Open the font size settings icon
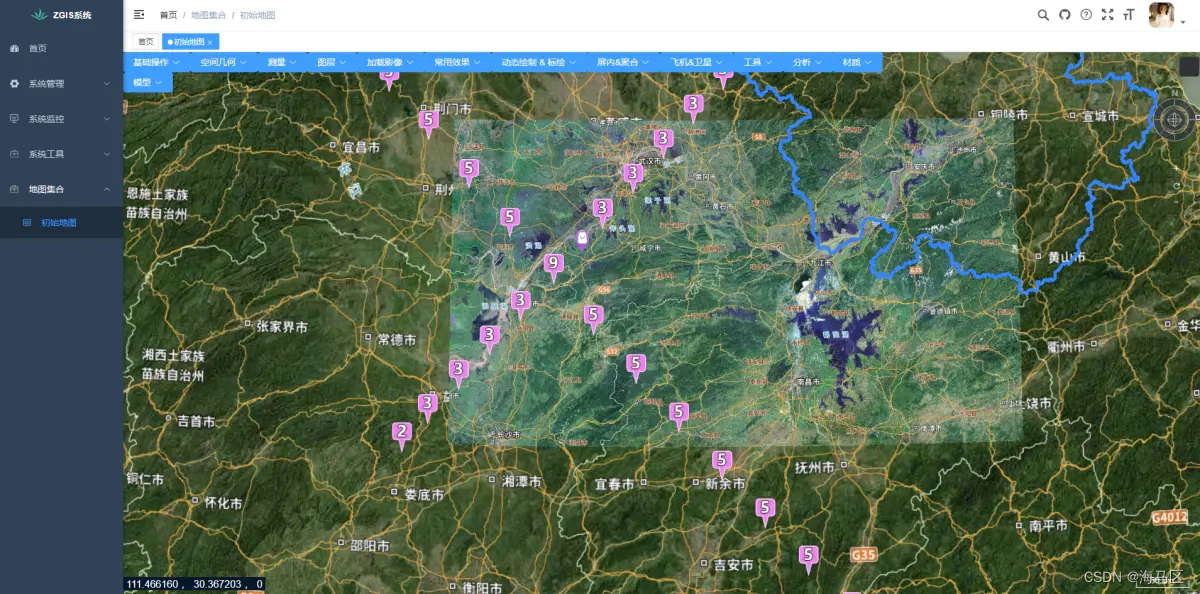1200x594 pixels. 1129,15
